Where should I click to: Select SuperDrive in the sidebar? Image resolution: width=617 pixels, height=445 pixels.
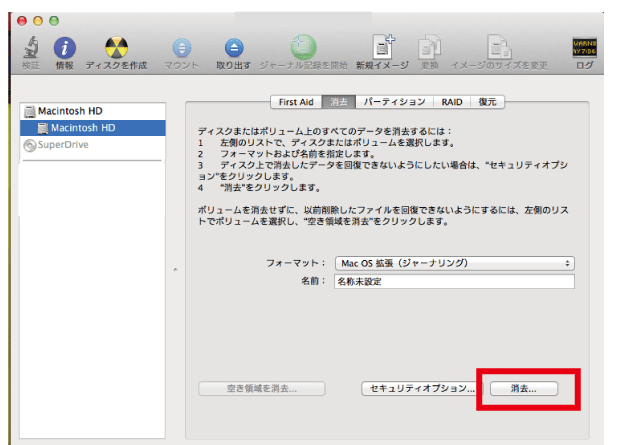point(93,145)
